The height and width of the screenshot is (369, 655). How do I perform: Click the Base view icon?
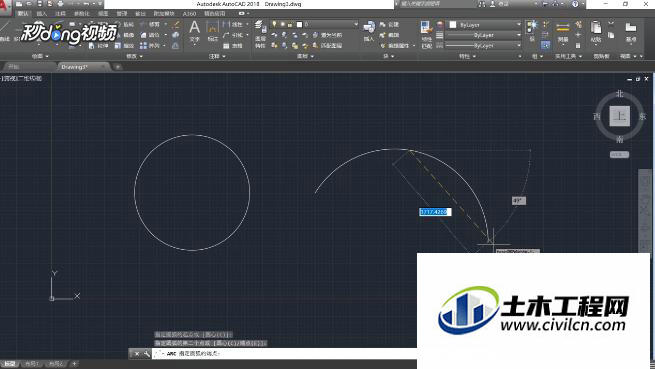pos(631,28)
